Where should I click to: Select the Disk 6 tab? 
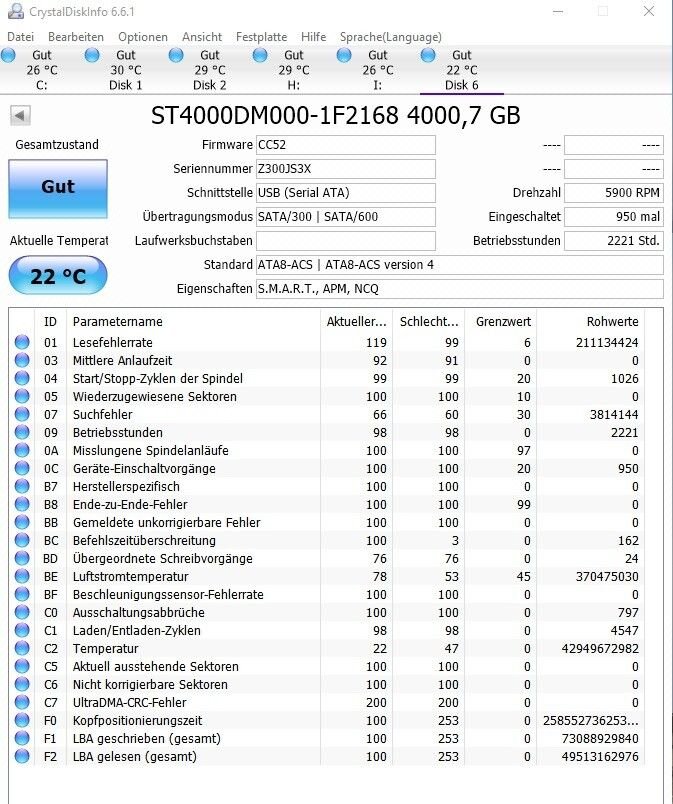click(462, 70)
